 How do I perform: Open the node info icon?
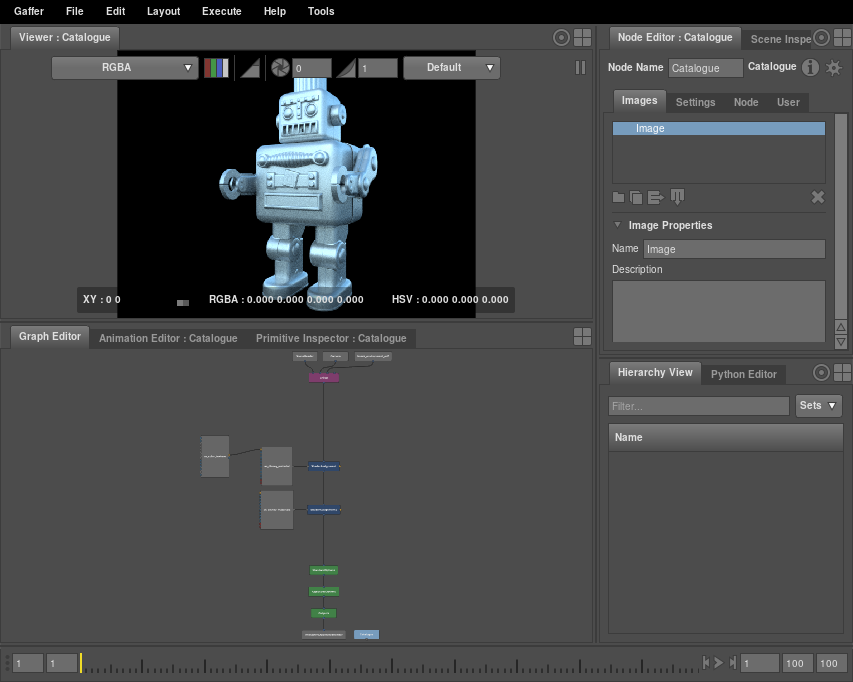[810, 68]
